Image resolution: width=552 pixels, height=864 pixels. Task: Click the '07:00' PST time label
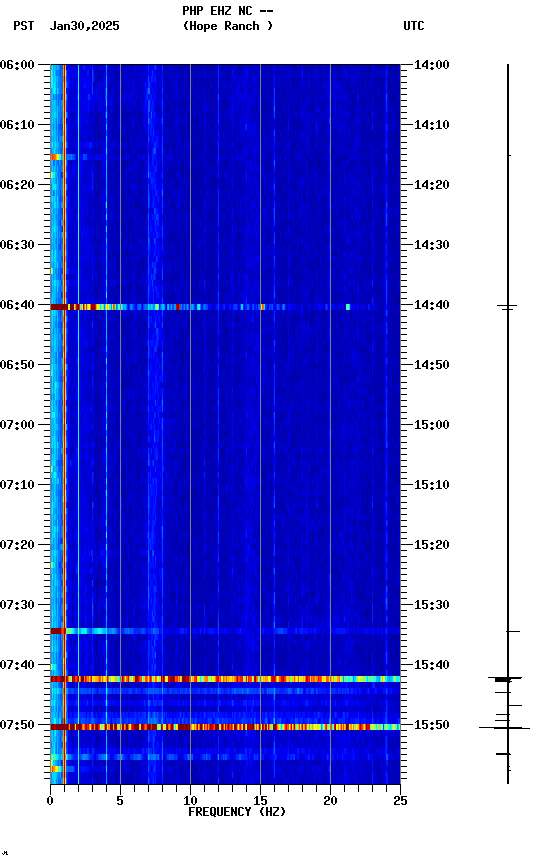(x=17, y=425)
